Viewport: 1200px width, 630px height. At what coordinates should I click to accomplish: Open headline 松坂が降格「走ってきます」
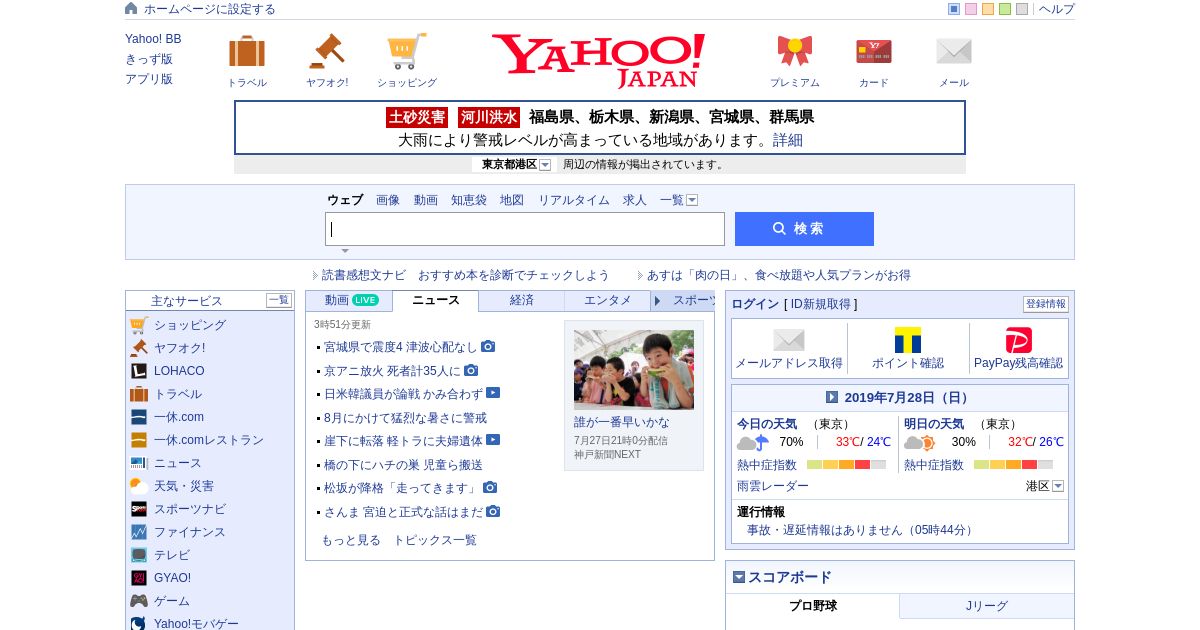pyautogui.click(x=401, y=488)
